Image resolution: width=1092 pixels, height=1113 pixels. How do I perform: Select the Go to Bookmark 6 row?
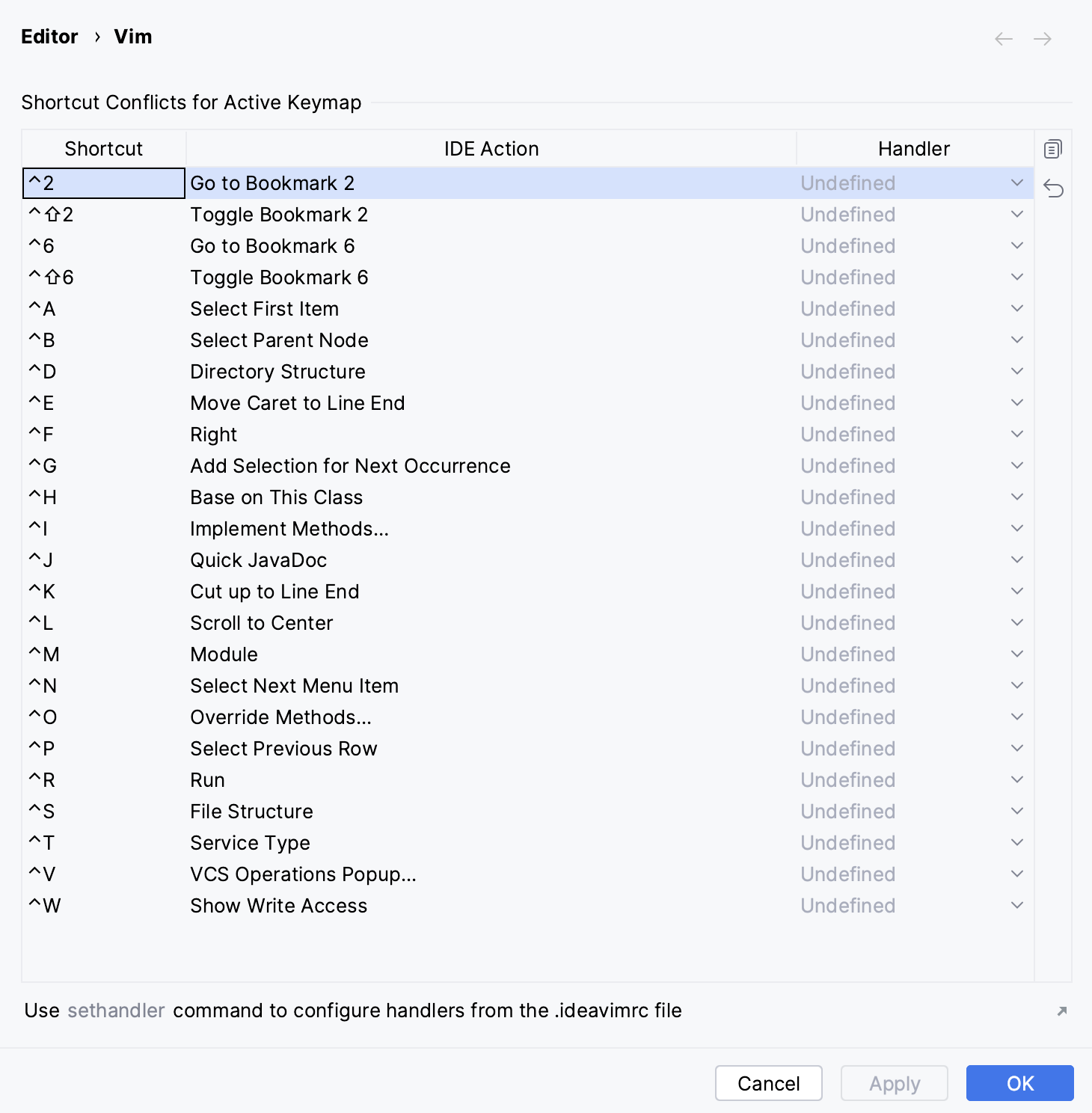(528, 246)
